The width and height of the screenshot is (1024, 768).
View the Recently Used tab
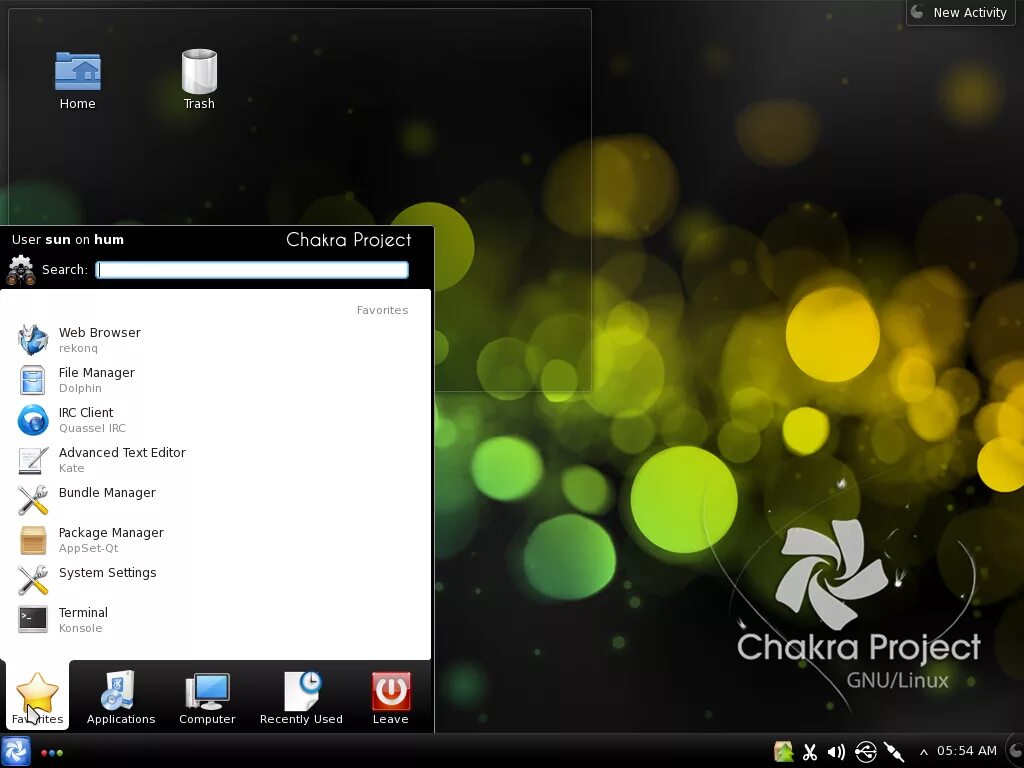coord(301,696)
